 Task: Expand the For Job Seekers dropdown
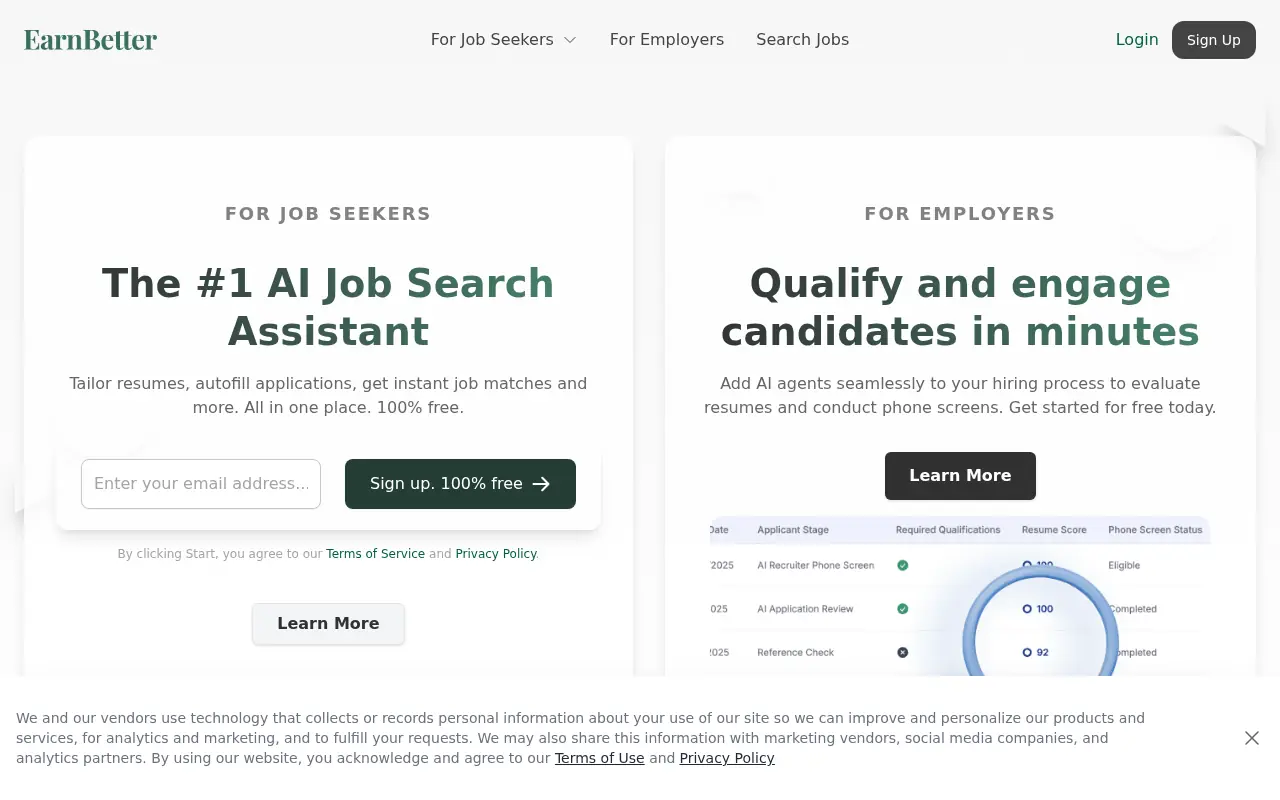[503, 39]
